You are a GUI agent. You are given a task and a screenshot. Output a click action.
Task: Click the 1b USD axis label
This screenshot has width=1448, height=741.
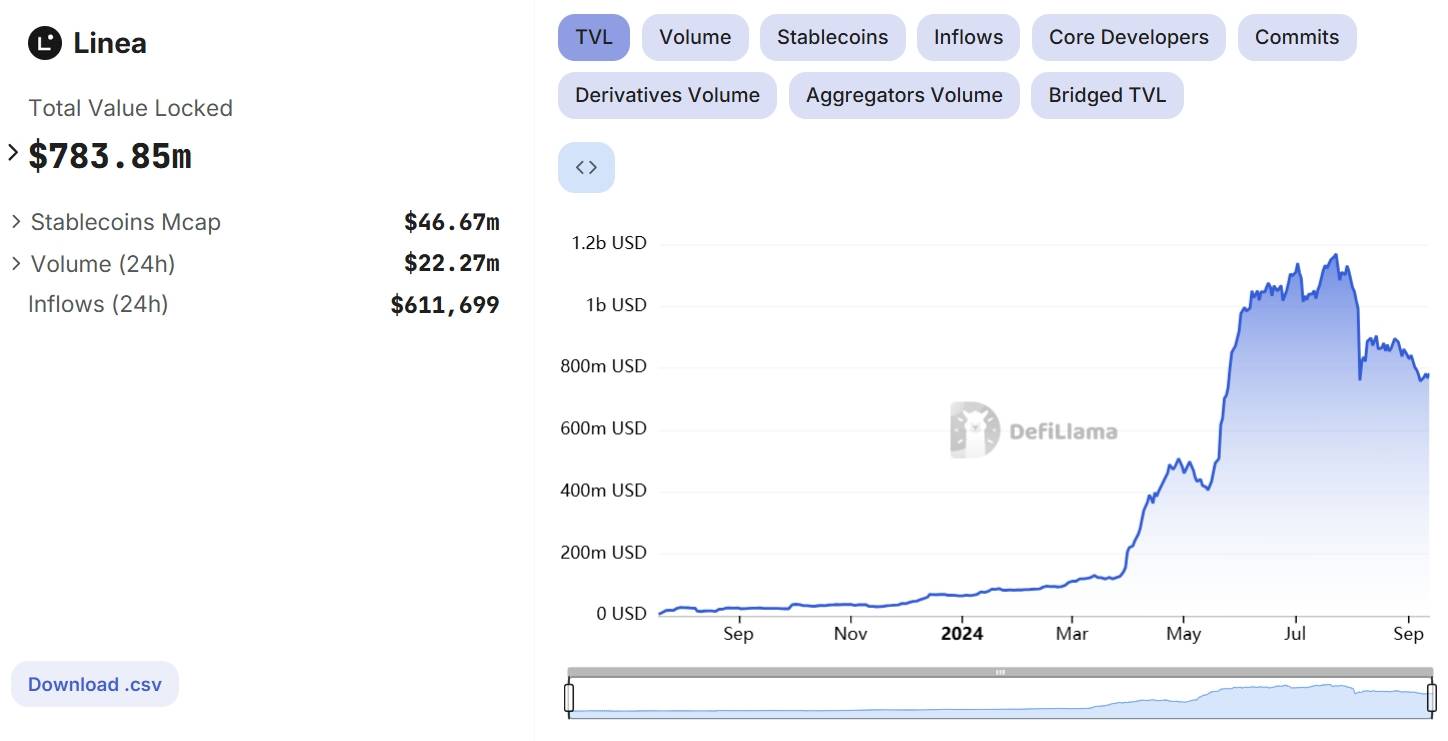(x=616, y=305)
